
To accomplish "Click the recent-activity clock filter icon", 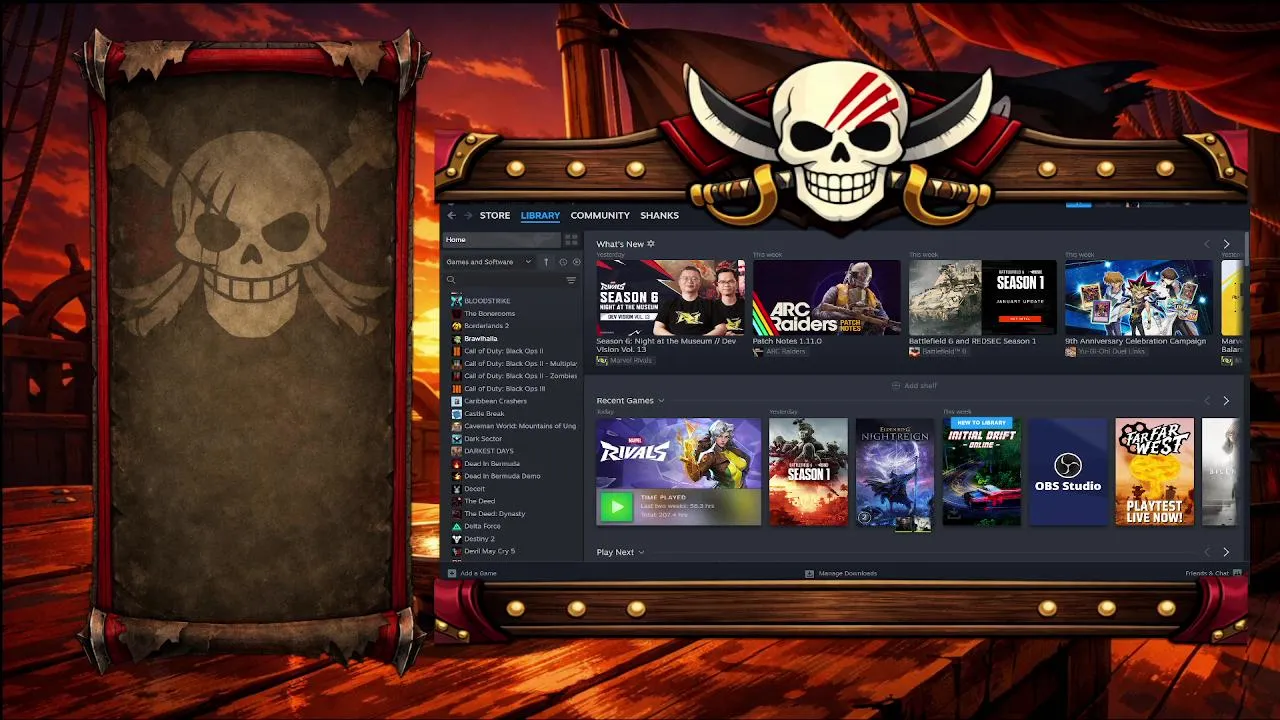I will [x=563, y=262].
